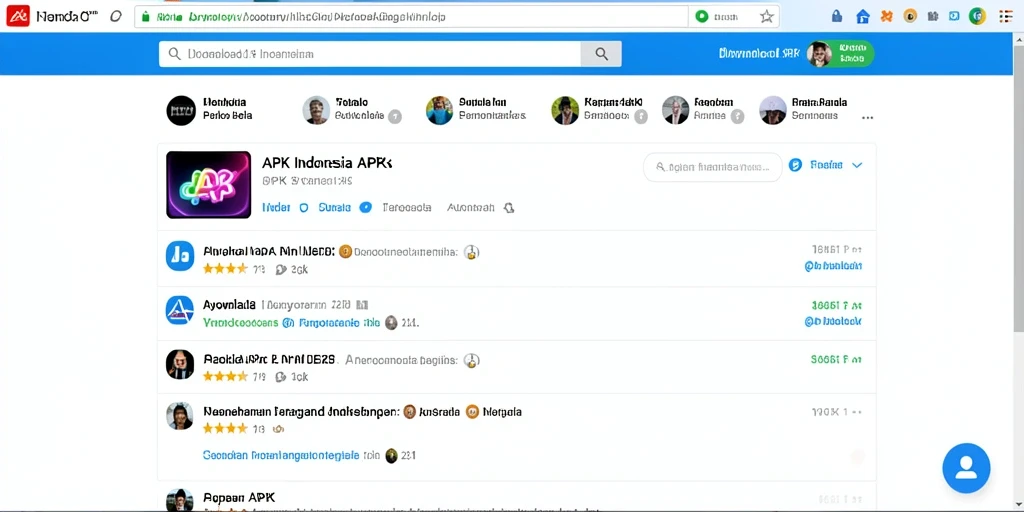1024x512 pixels.
Task: Open the fifth profile avatar in suit
Action: tap(675, 110)
